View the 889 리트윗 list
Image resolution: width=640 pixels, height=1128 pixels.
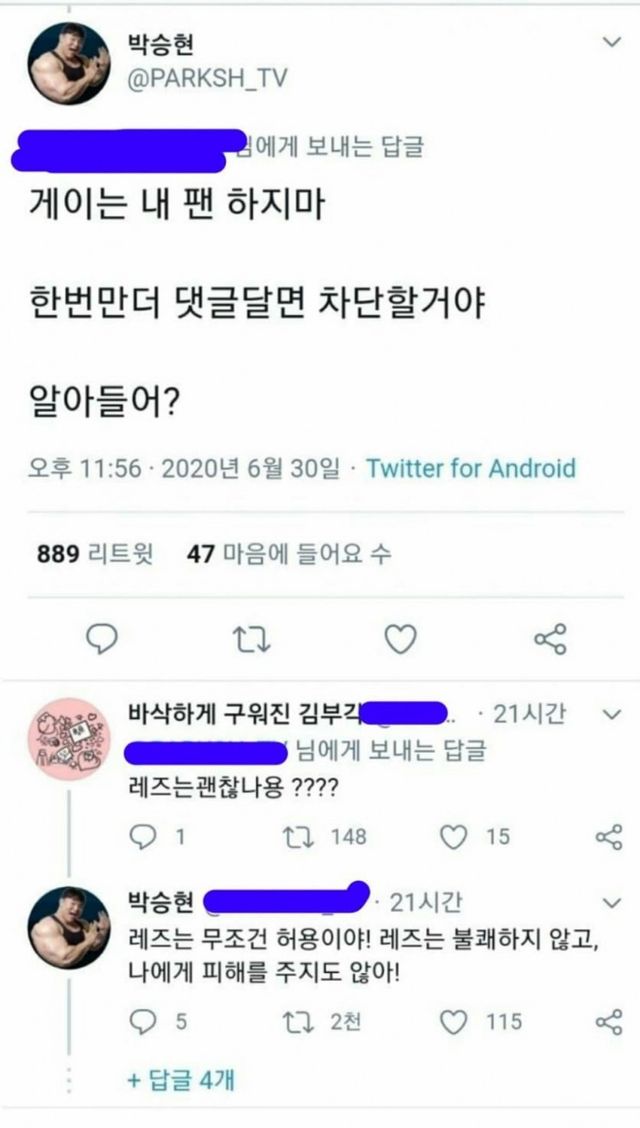coord(95,553)
